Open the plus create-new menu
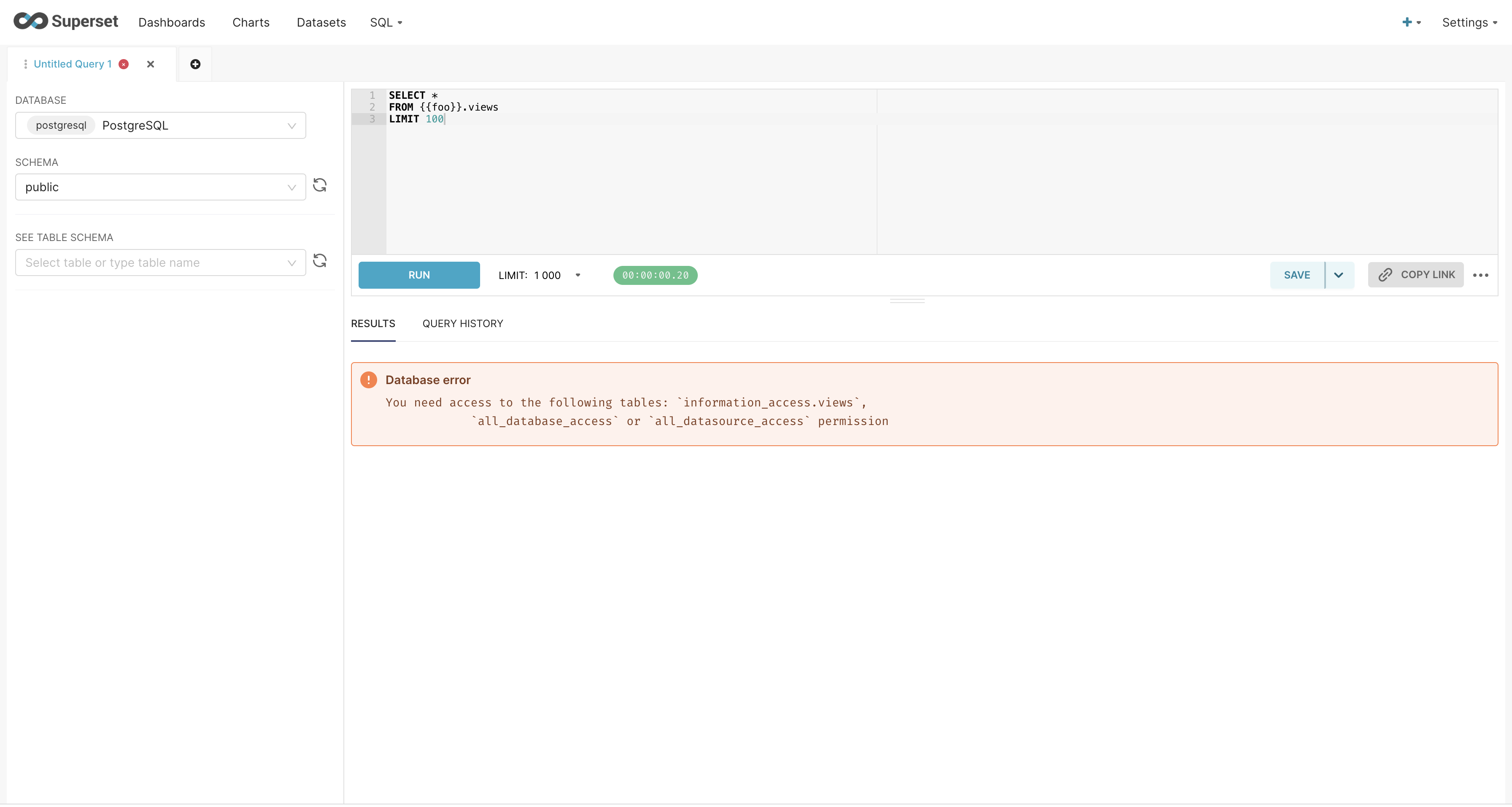This screenshot has width=1512, height=807. click(1410, 22)
